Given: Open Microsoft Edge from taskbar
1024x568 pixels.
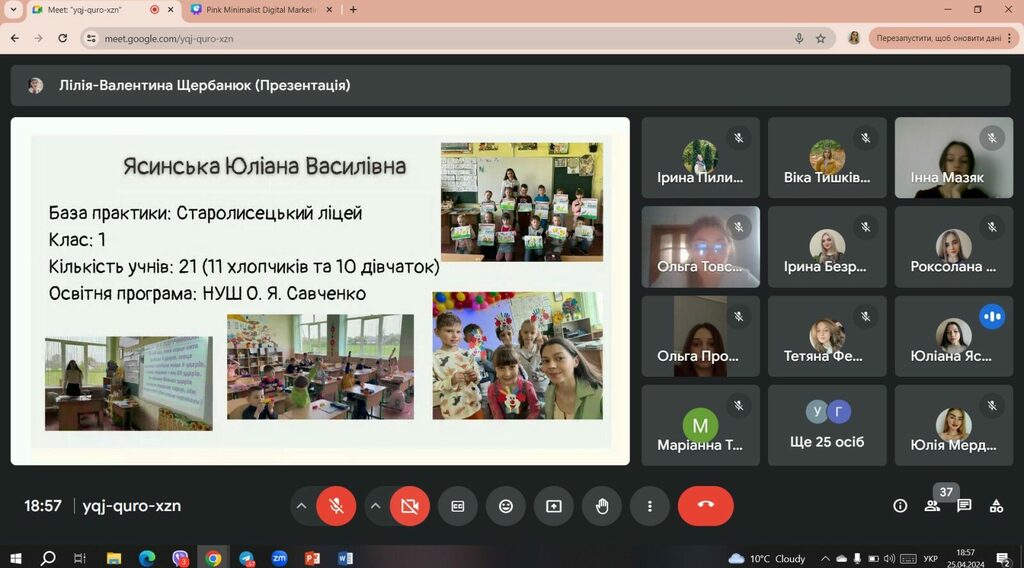Looking at the screenshot, I should coord(147,558).
